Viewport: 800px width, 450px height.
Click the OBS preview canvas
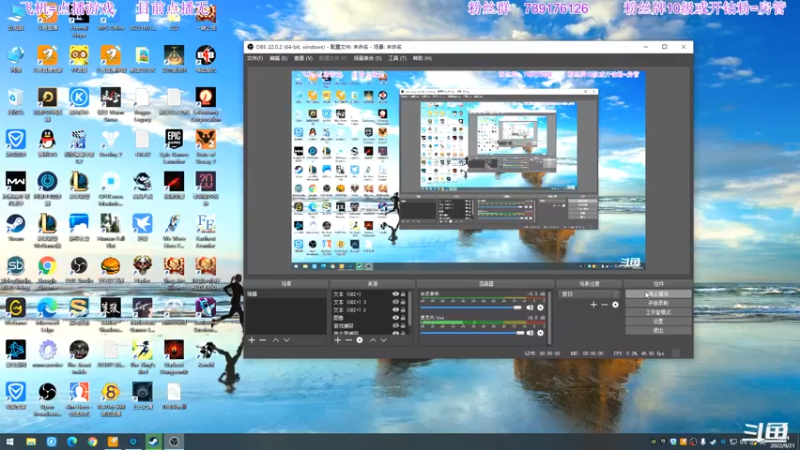click(x=468, y=170)
